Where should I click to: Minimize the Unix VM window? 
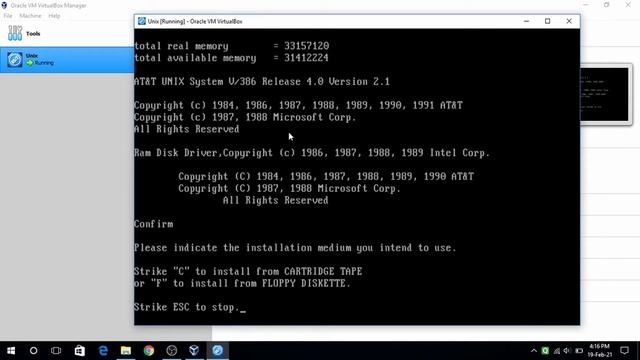(527, 21)
